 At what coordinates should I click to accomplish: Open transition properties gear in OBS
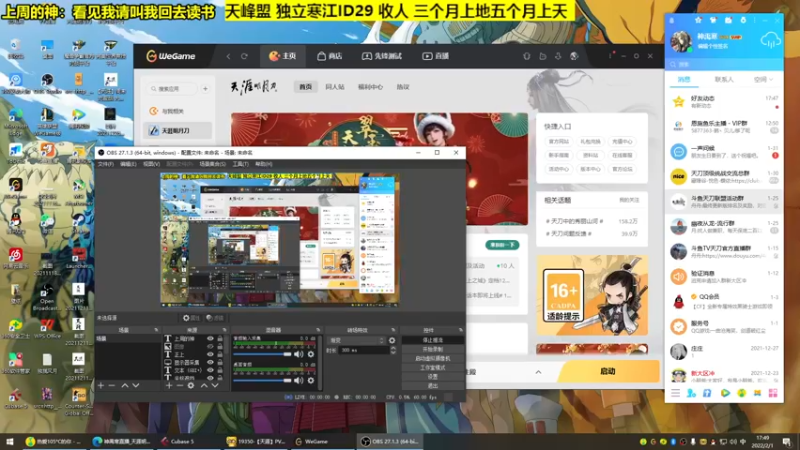click(392, 340)
